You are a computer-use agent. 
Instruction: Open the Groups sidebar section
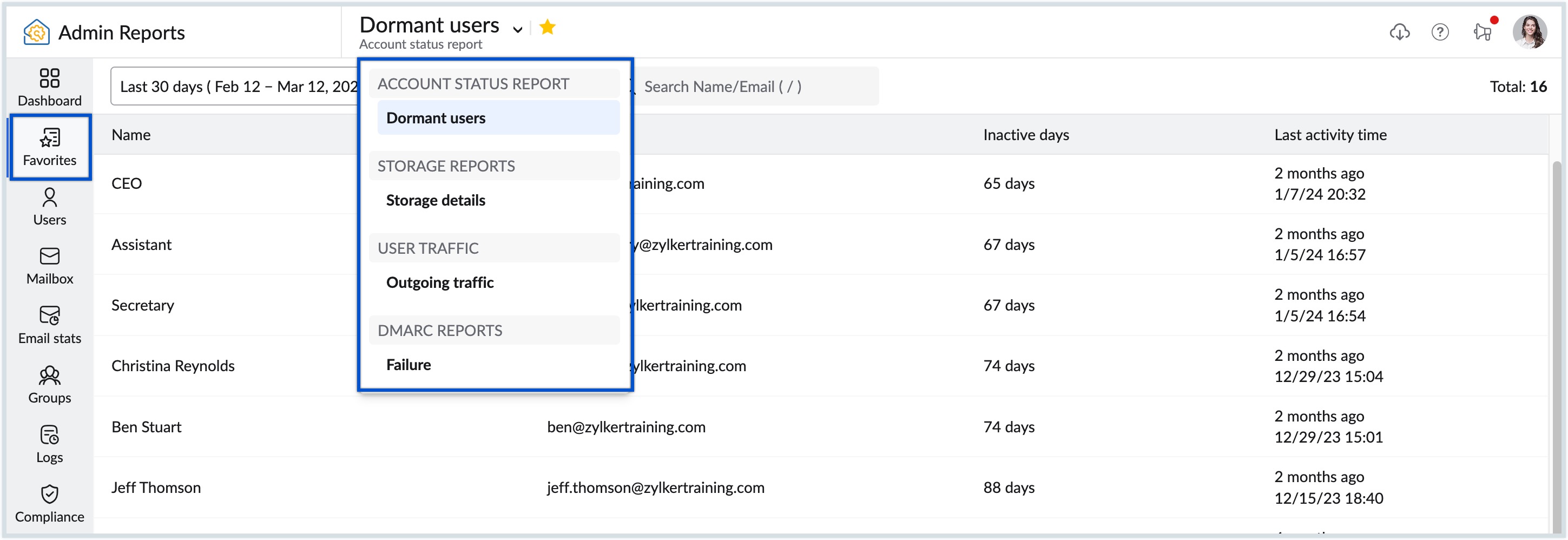tap(49, 385)
